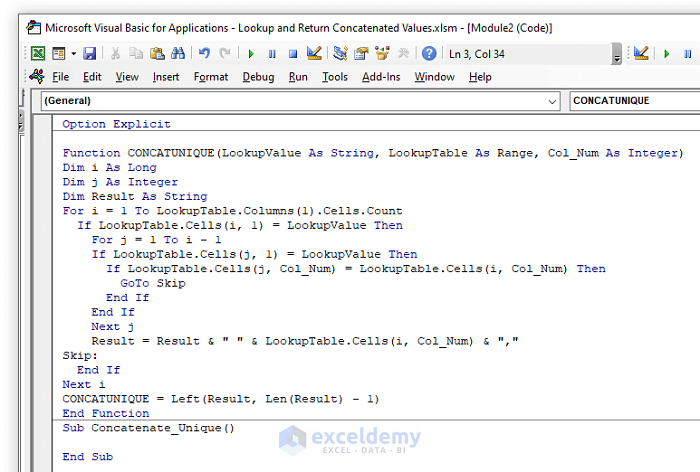The width and height of the screenshot is (700, 472).
Task: Click the VBA icon beside File menu
Action: pos(37,76)
